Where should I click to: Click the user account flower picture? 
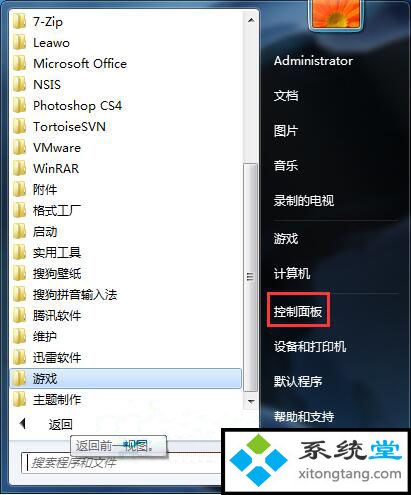[x=335, y=14]
